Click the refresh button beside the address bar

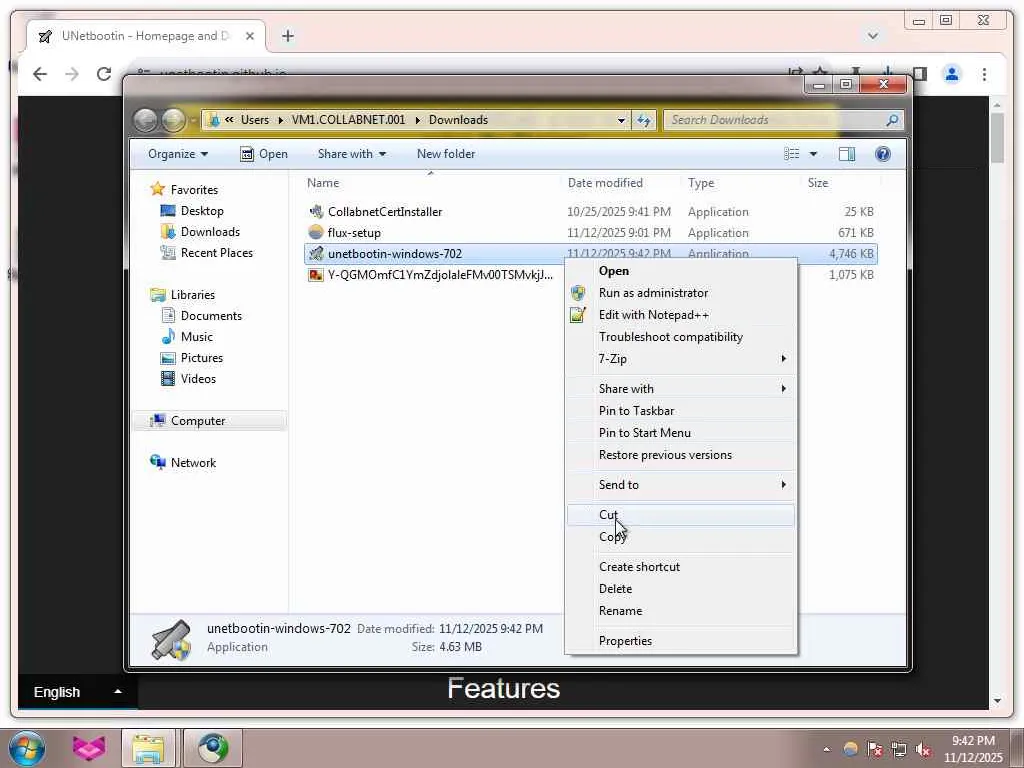coord(644,120)
